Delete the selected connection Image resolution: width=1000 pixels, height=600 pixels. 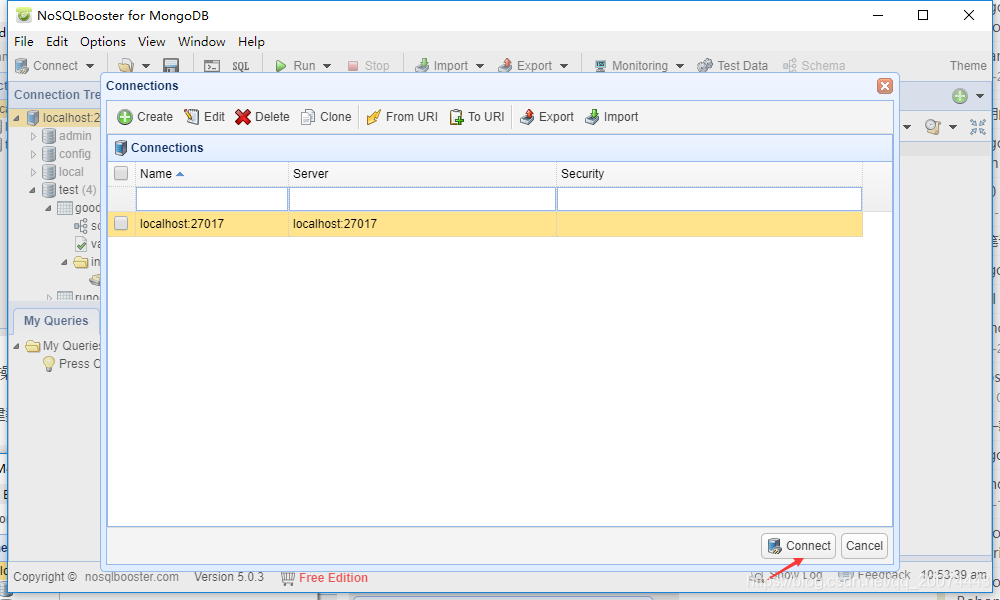pos(262,117)
